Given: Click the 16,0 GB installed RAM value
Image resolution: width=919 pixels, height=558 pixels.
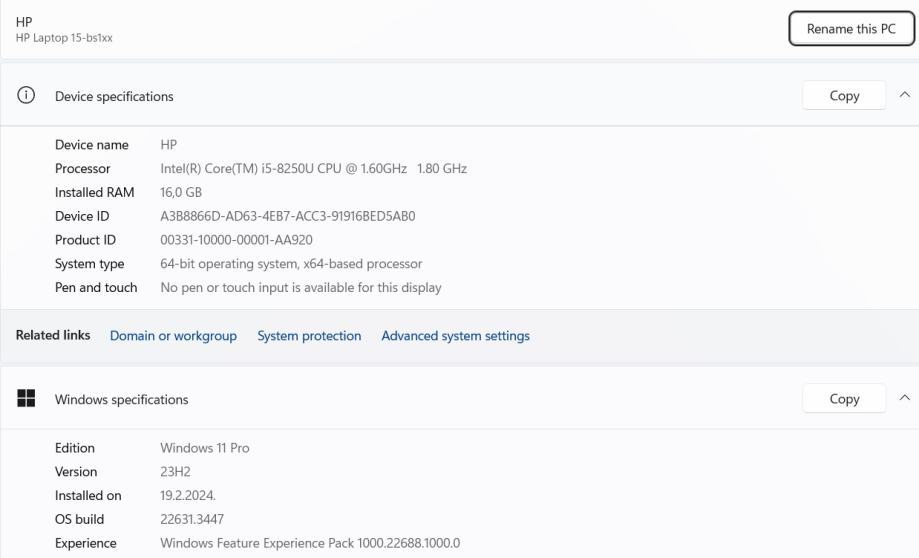Looking at the screenshot, I should 181,193.
